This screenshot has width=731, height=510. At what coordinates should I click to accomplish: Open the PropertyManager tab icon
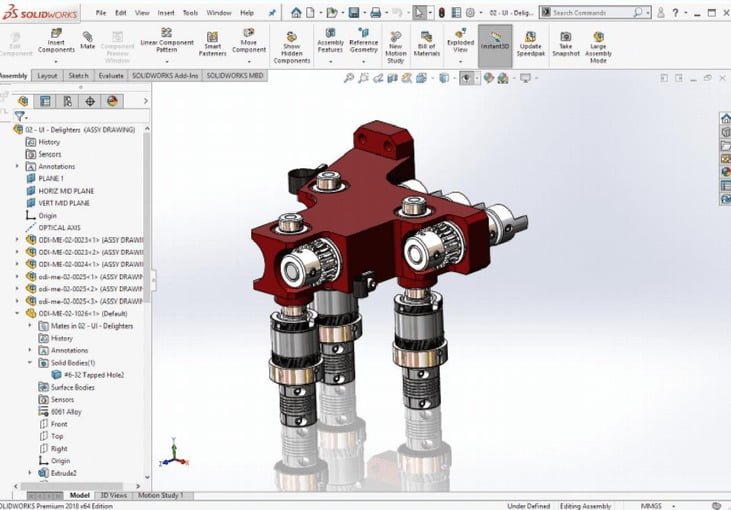(x=45, y=101)
